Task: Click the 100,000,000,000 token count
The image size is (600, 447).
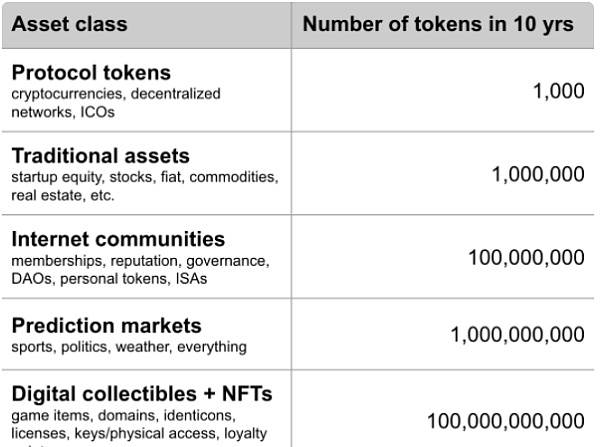Action: [x=506, y=421]
